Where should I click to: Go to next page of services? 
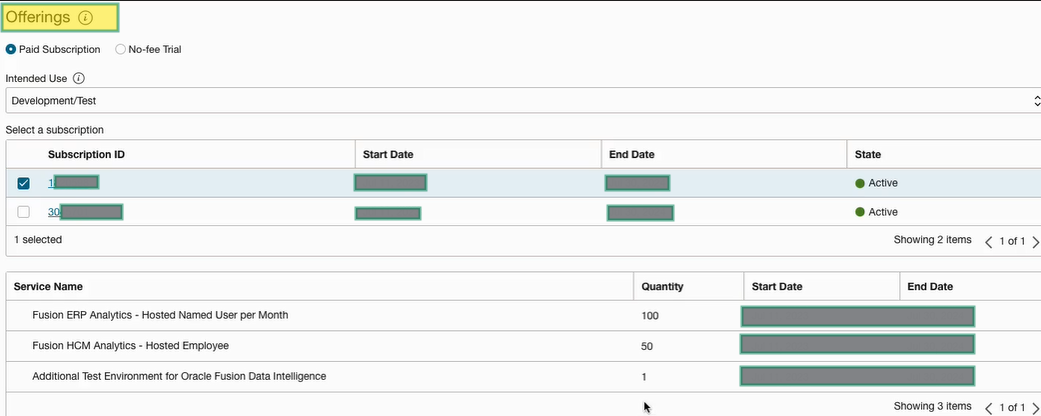(1035, 407)
